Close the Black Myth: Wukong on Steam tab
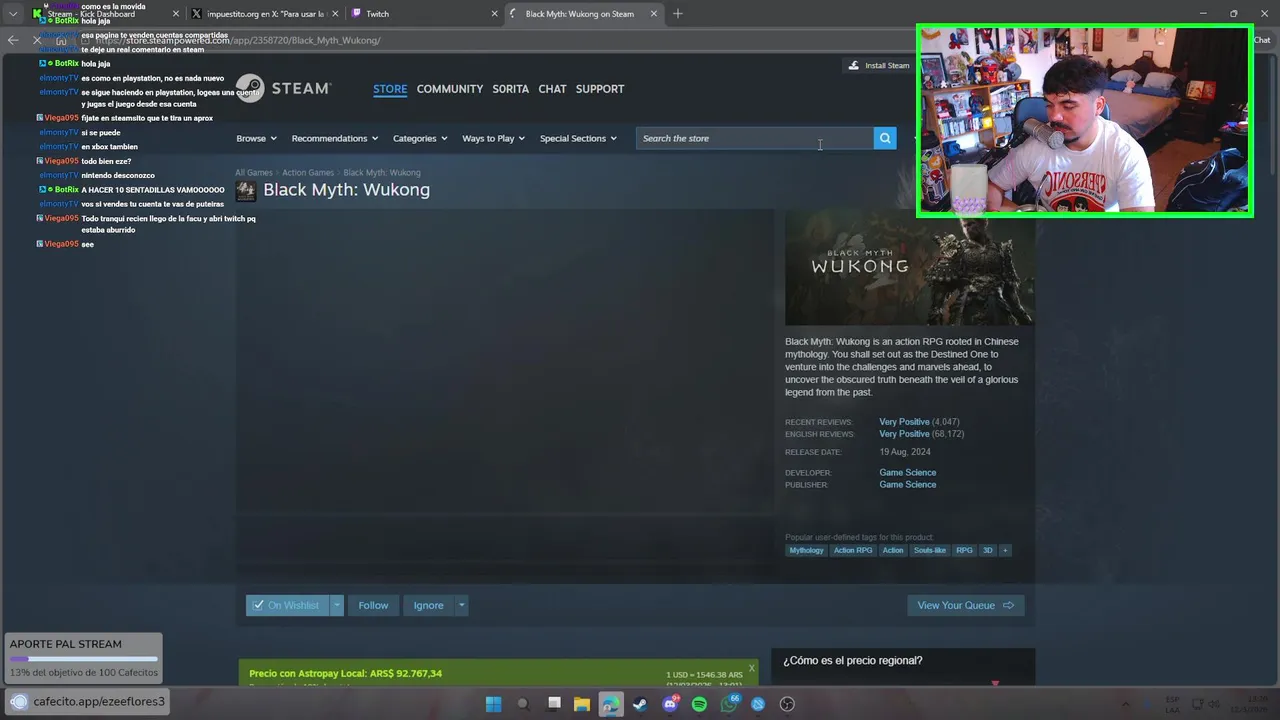This screenshot has width=1280, height=720. (x=654, y=14)
